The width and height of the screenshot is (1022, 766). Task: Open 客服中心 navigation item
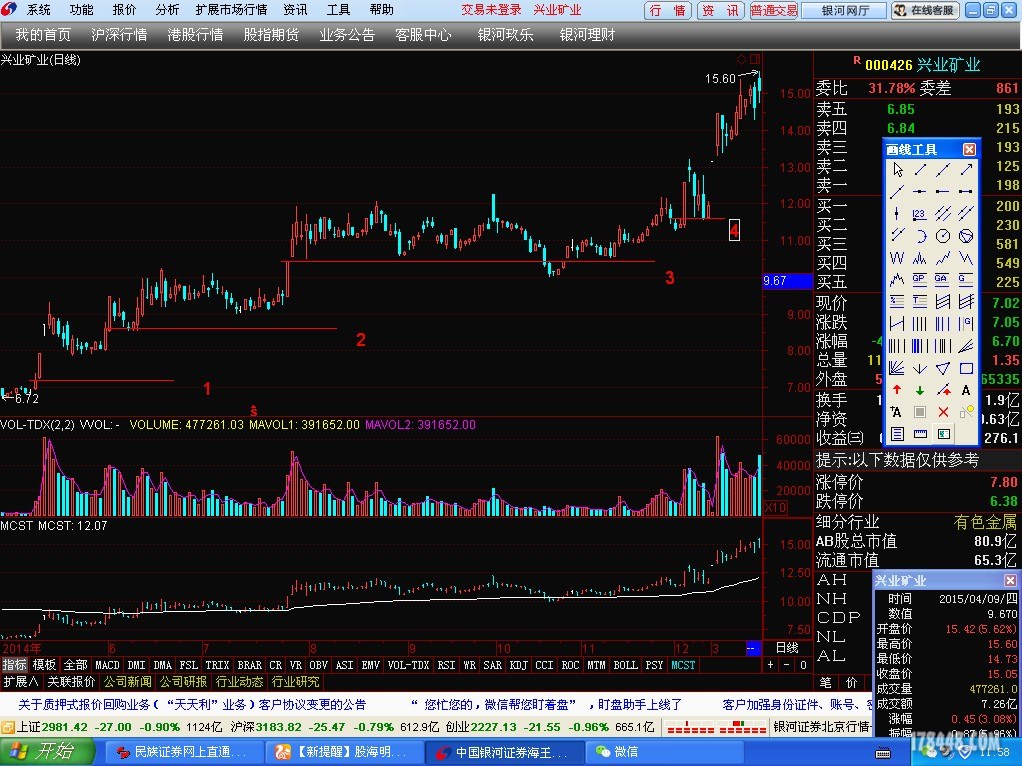pyautogui.click(x=423, y=35)
